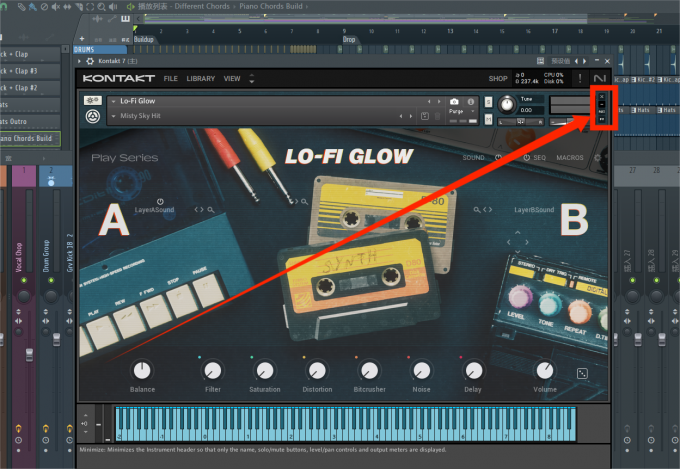
Task: Click the Kontakt header up/down expander arrows
Action: click(x=252, y=79)
